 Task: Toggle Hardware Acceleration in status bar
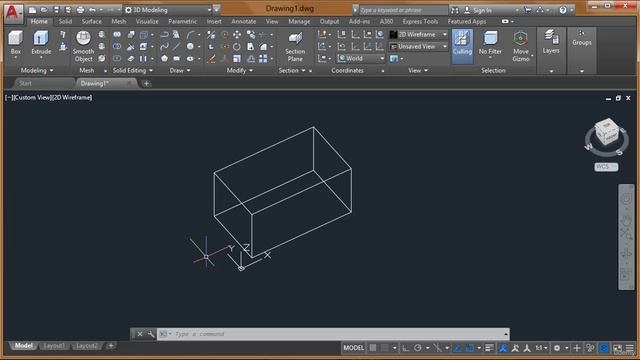[604, 348]
